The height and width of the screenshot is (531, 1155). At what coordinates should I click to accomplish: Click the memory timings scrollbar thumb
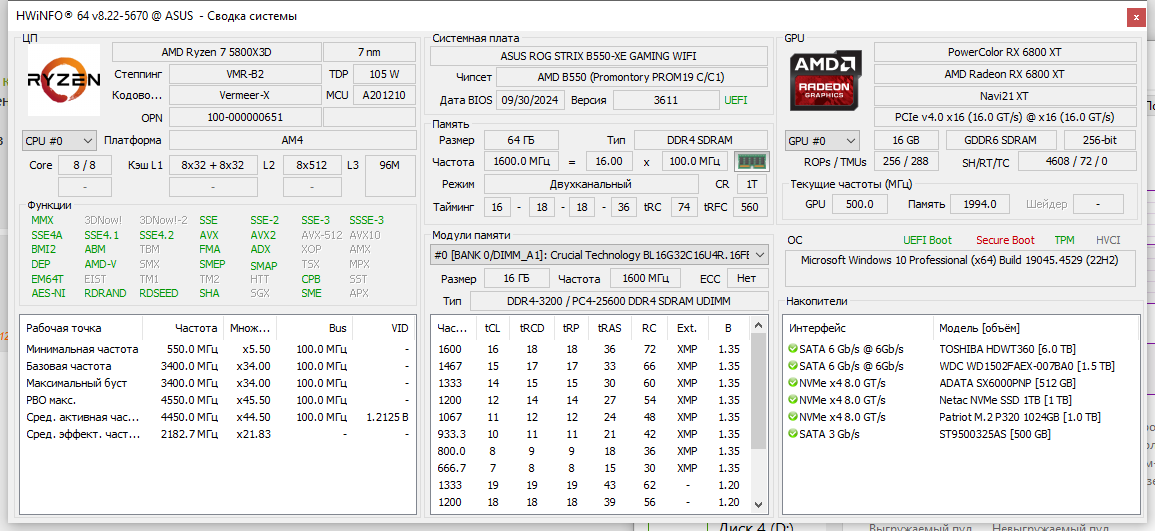758,390
